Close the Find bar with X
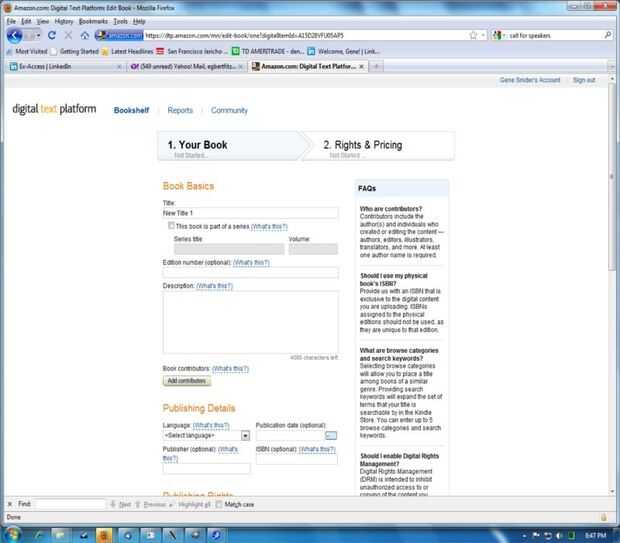 [10, 504]
